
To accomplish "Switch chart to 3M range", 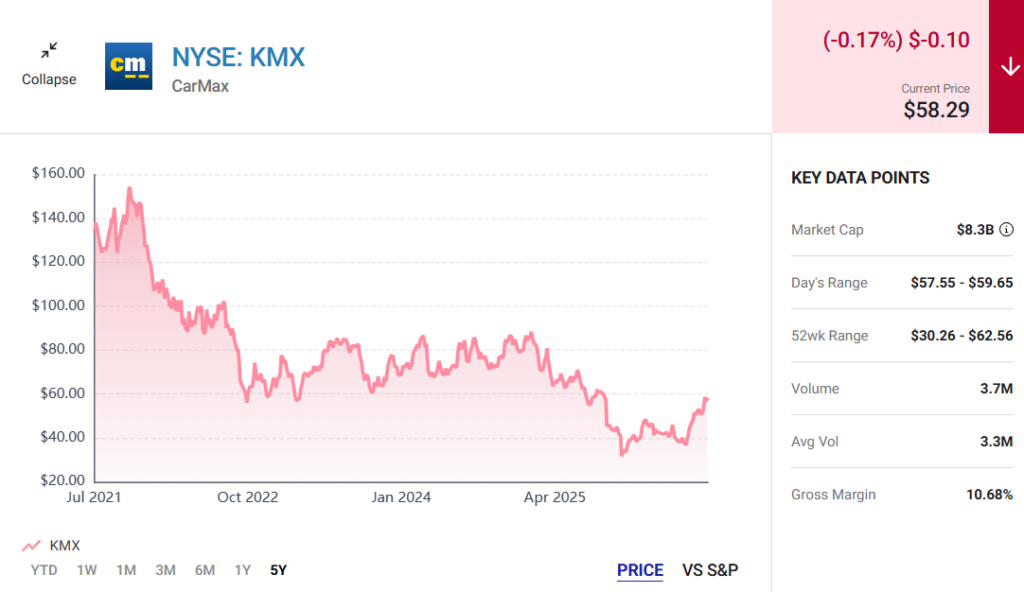I will click(165, 570).
